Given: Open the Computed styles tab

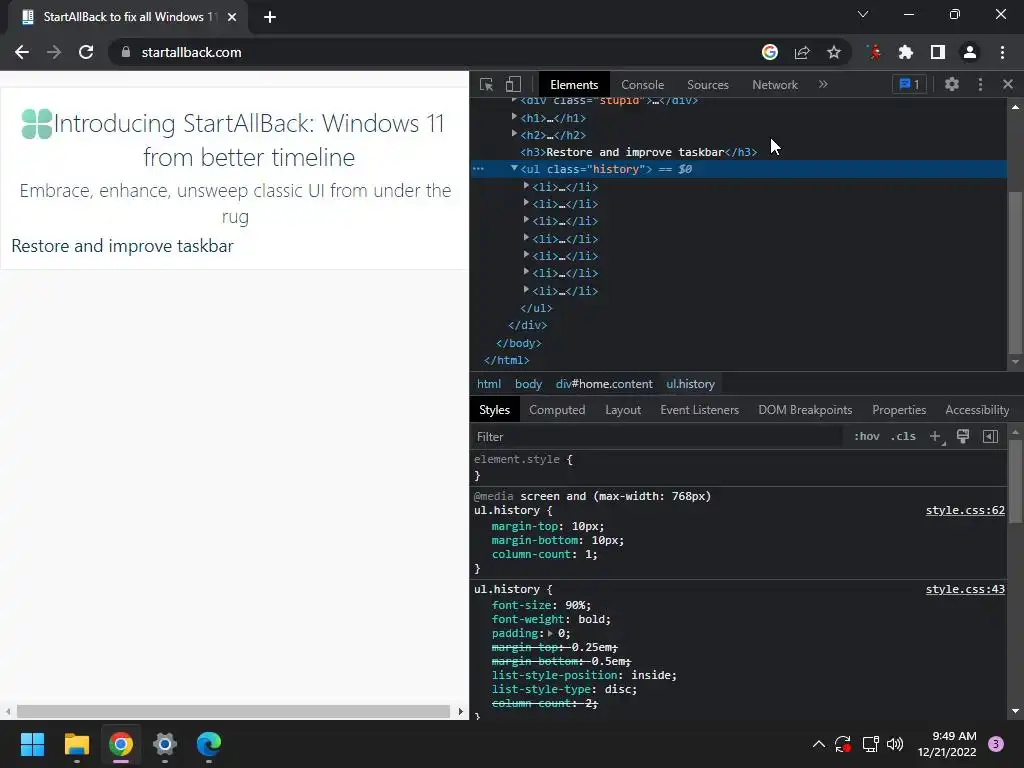Looking at the screenshot, I should (x=557, y=409).
